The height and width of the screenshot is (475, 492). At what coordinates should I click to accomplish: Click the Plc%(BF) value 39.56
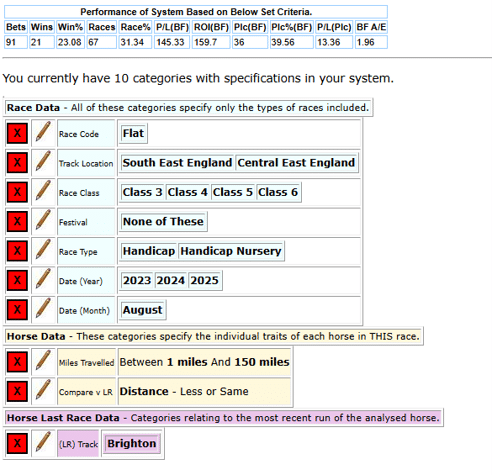292,42
